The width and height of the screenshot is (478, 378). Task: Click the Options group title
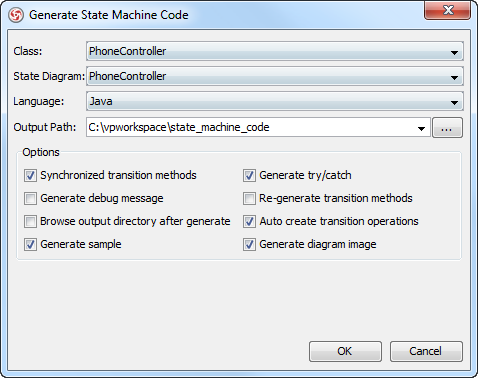point(41,152)
